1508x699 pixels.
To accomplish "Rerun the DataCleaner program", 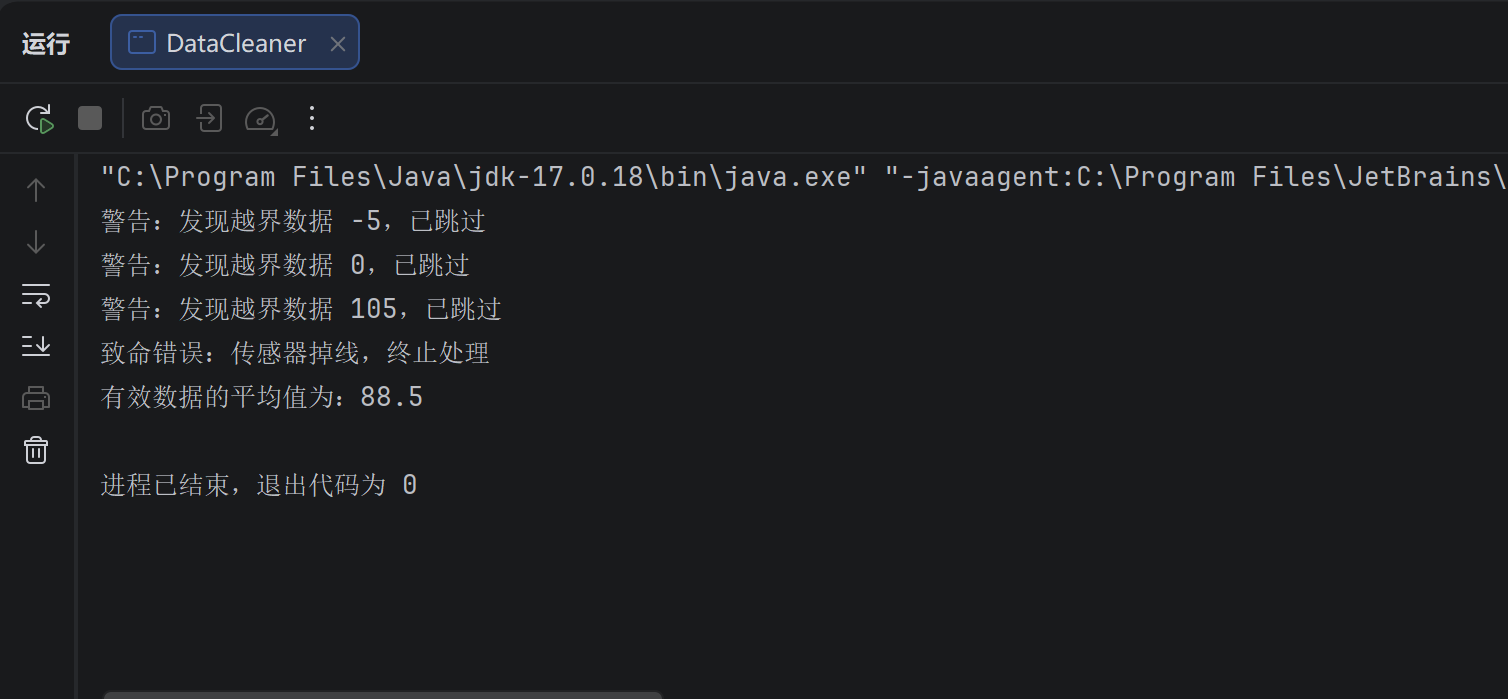I will 39,119.
